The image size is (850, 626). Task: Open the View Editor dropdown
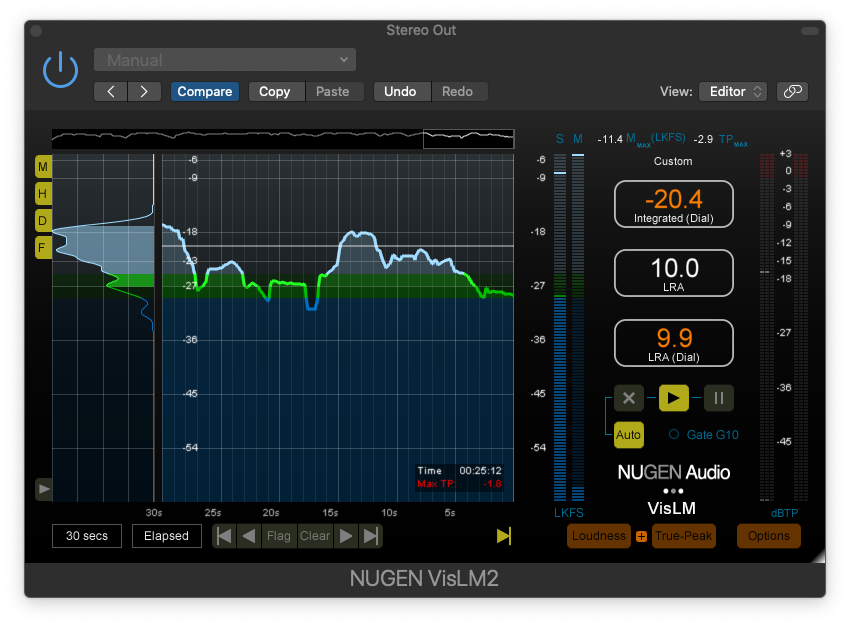732,91
